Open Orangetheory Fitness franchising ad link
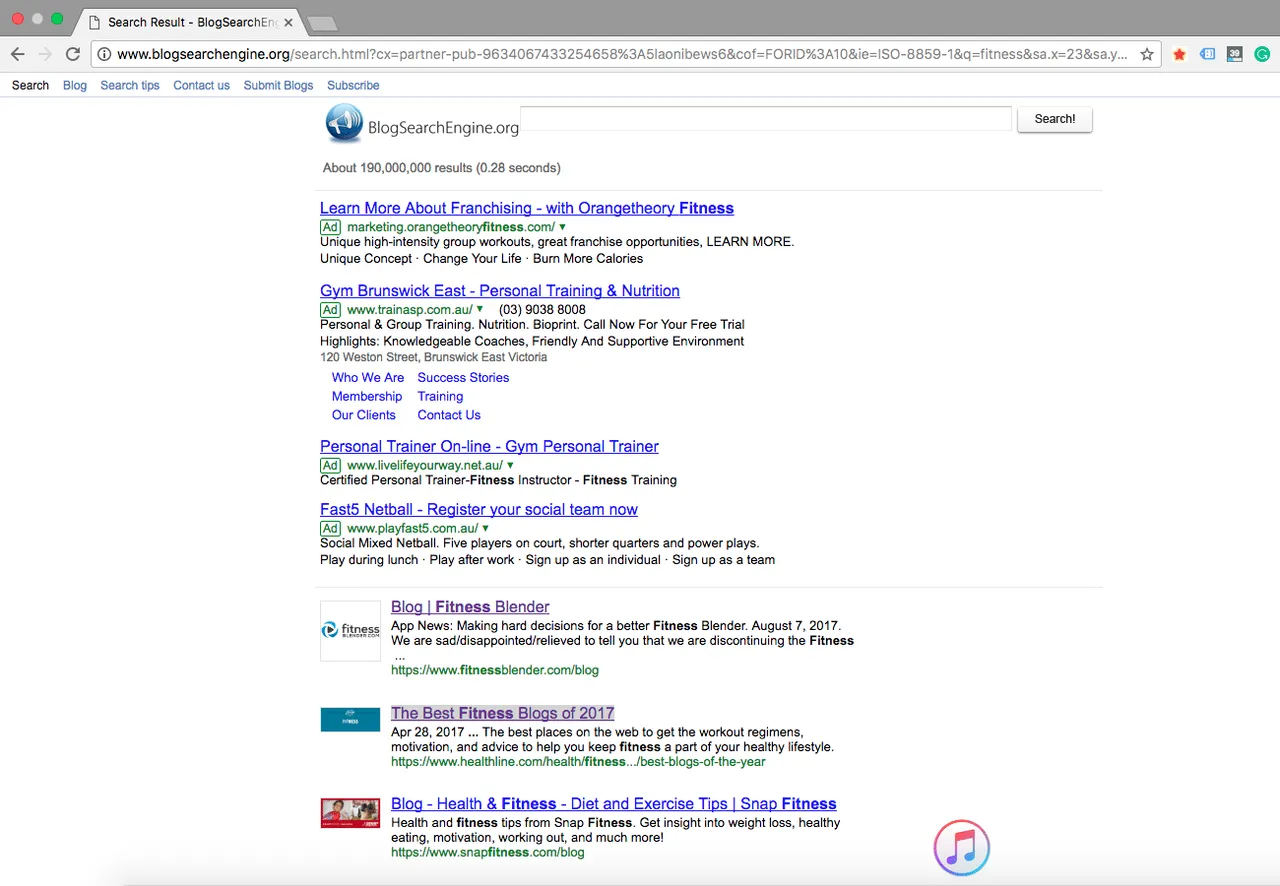Image resolution: width=1280 pixels, height=886 pixels. pos(527,208)
